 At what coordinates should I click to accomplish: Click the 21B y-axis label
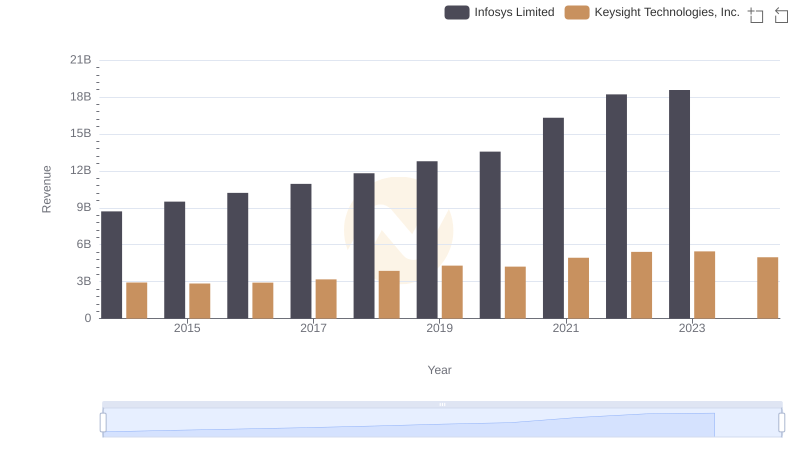point(81,60)
